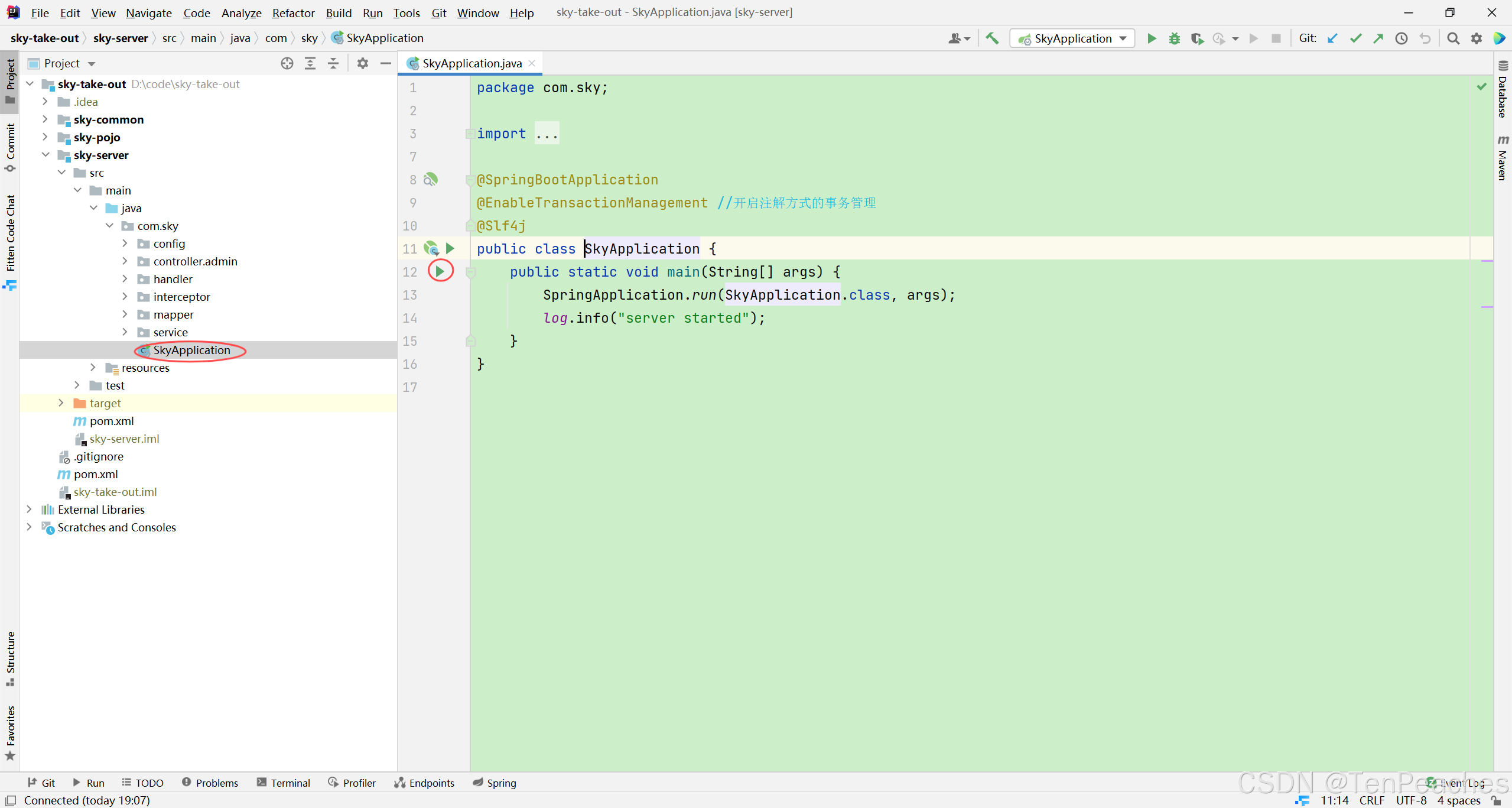Click UTF-8 encoding in status bar
1512x808 pixels.
click(x=1410, y=800)
